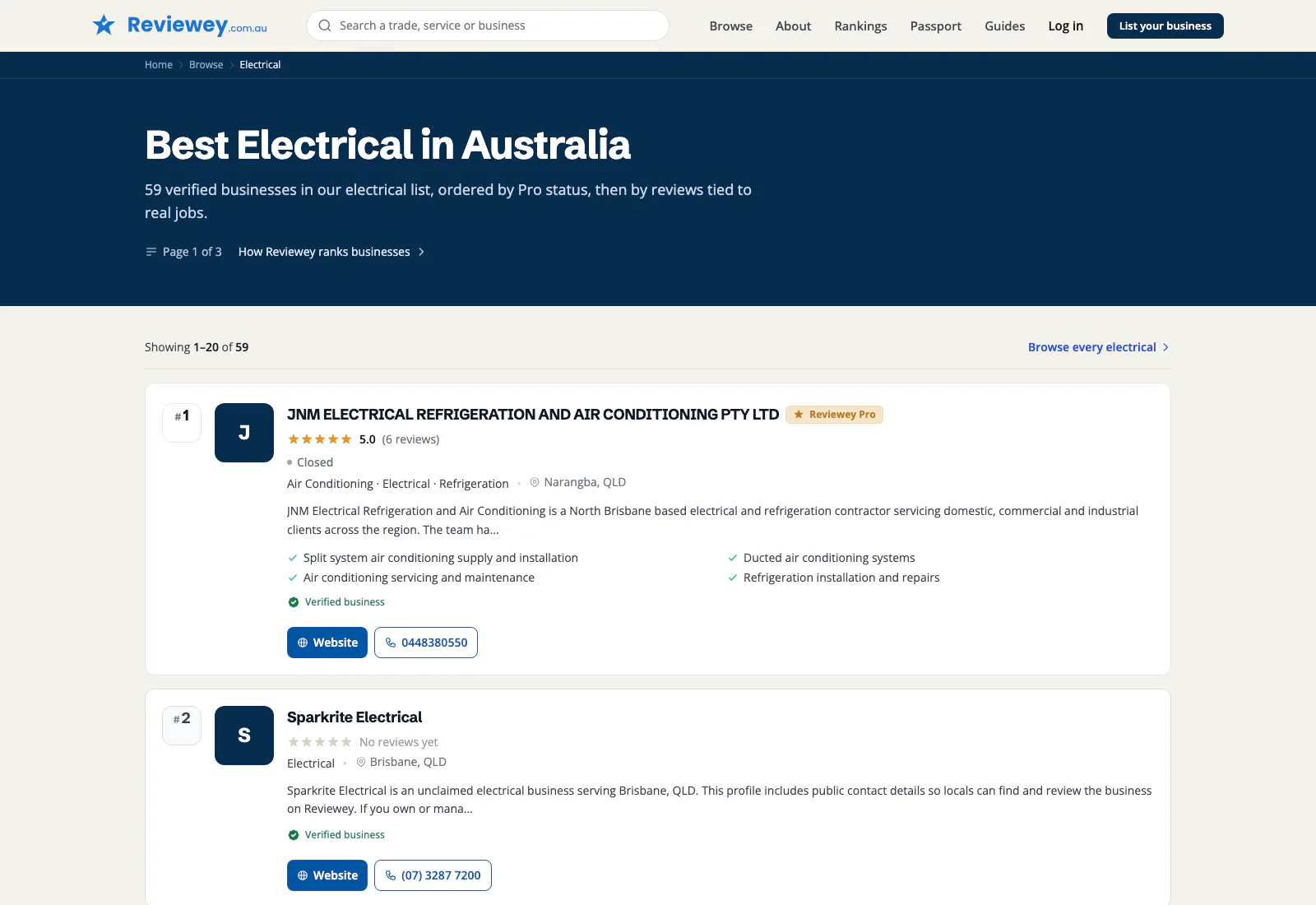The height and width of the screenshot is (905, 1316).
Task: Open JNM Electrical's Website button
Action: coord(327,643)
